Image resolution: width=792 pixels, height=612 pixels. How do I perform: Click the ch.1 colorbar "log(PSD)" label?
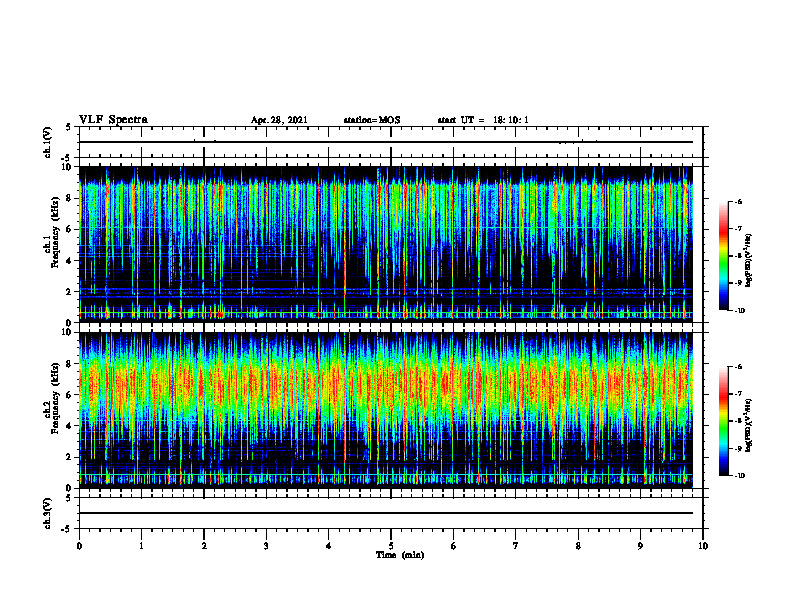[x=749, y=261]
